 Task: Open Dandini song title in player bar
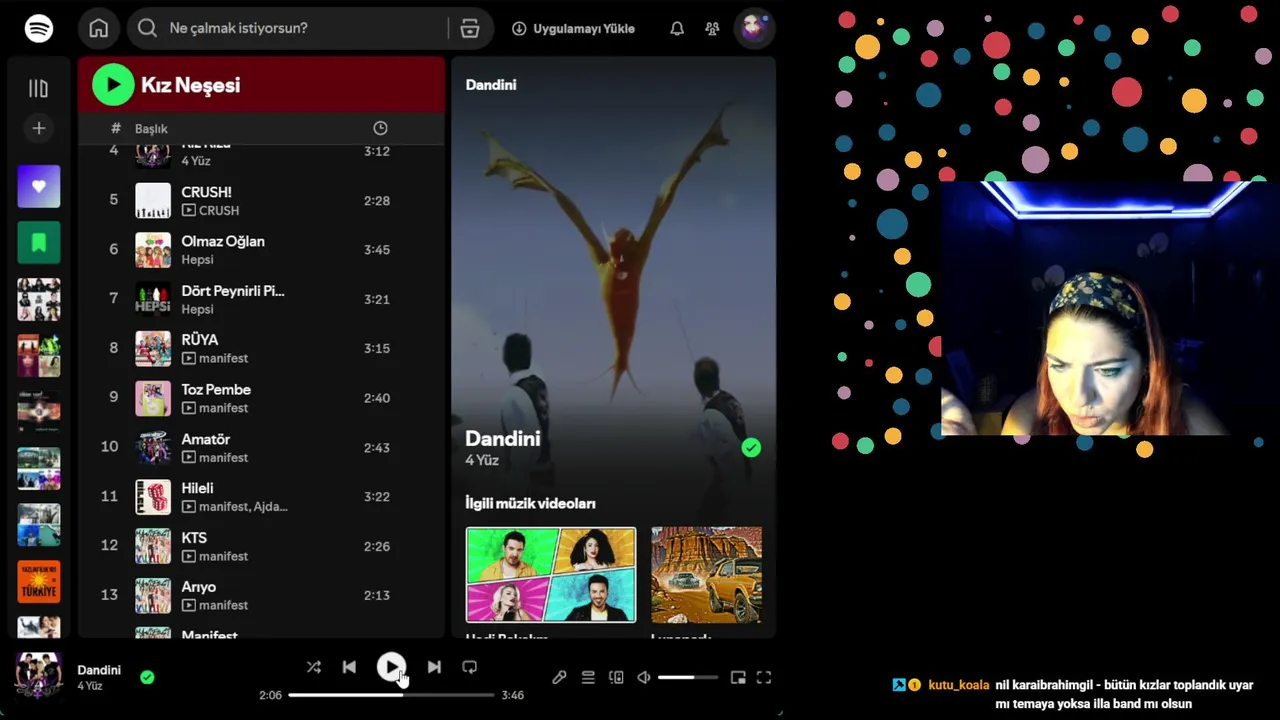click(99, 670)
